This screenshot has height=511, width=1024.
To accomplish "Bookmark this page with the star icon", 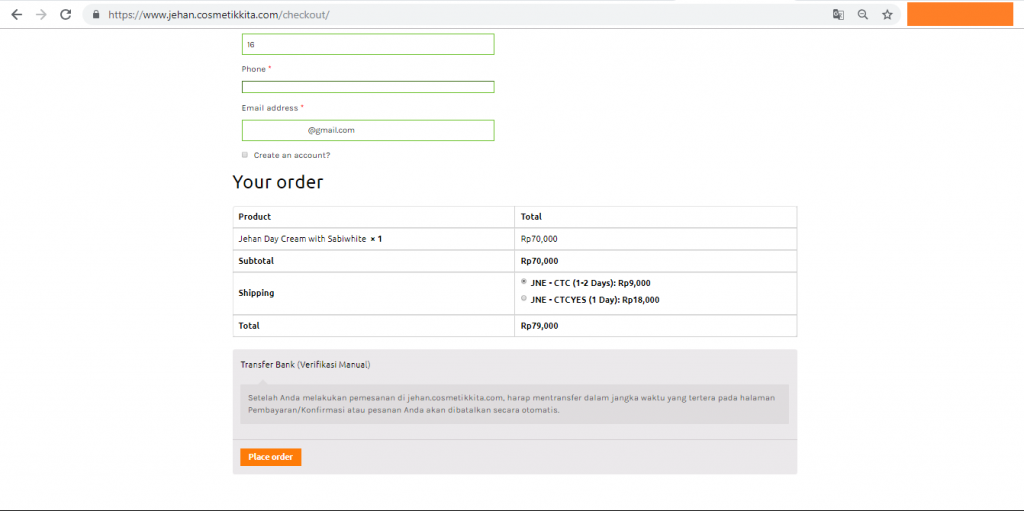I will 887,14.
